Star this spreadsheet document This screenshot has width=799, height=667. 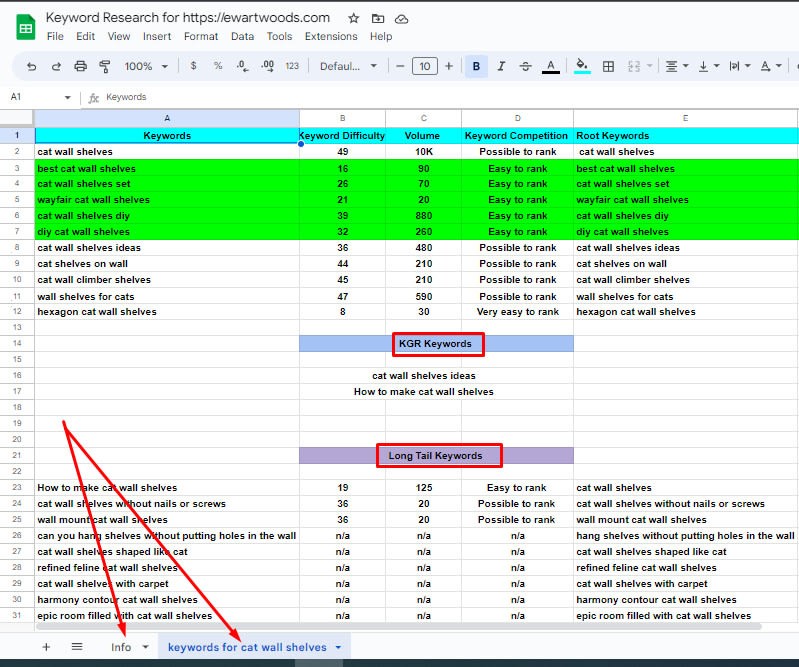(x=353, y=18)
